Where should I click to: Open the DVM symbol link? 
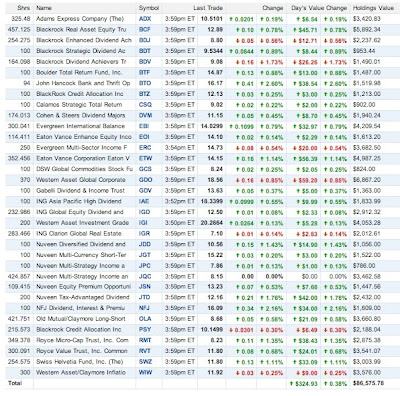click(145, 115)
